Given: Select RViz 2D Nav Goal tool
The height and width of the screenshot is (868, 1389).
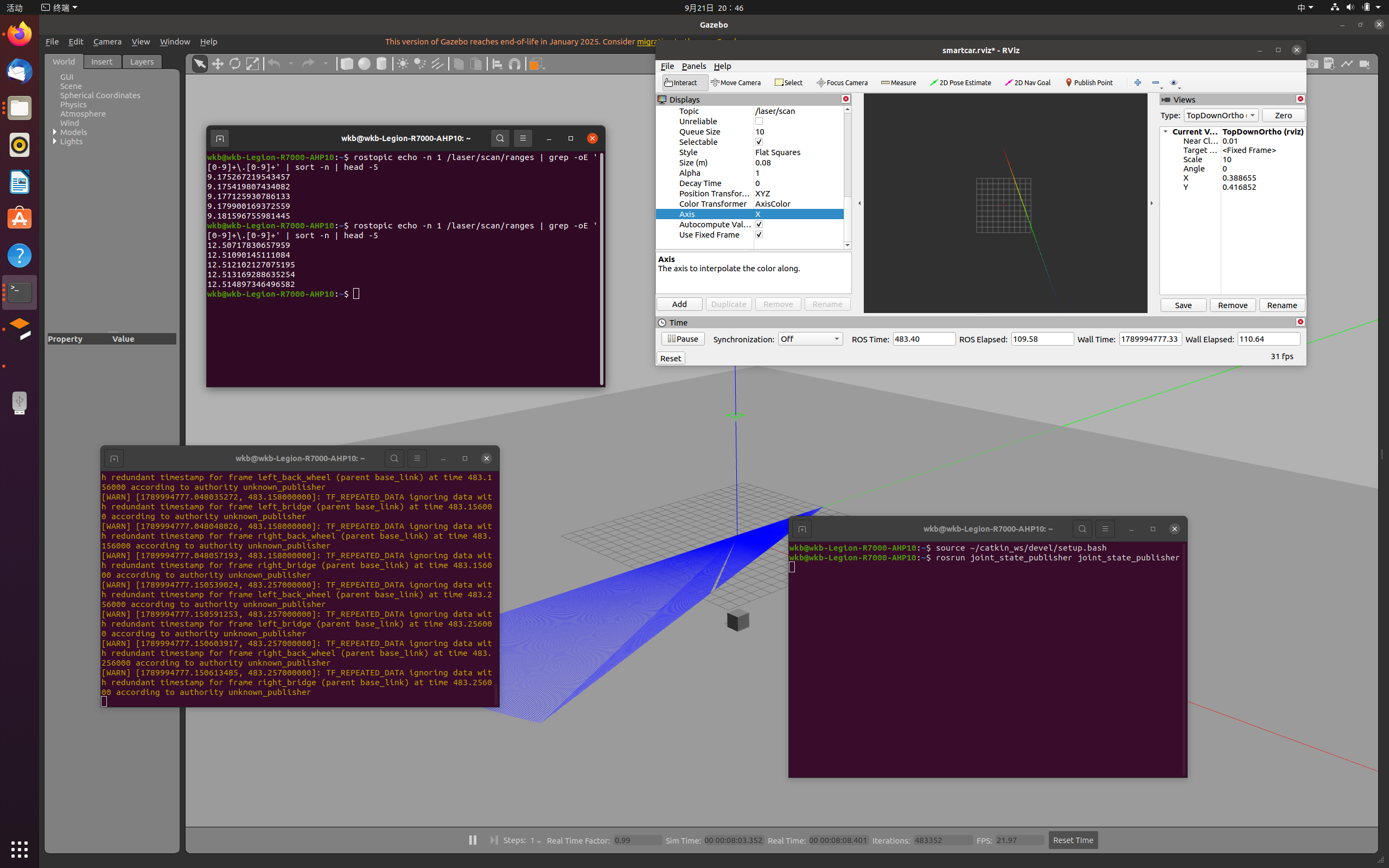Looking at the screenshot, I should pyautogui.click(x=1028, y=82).
